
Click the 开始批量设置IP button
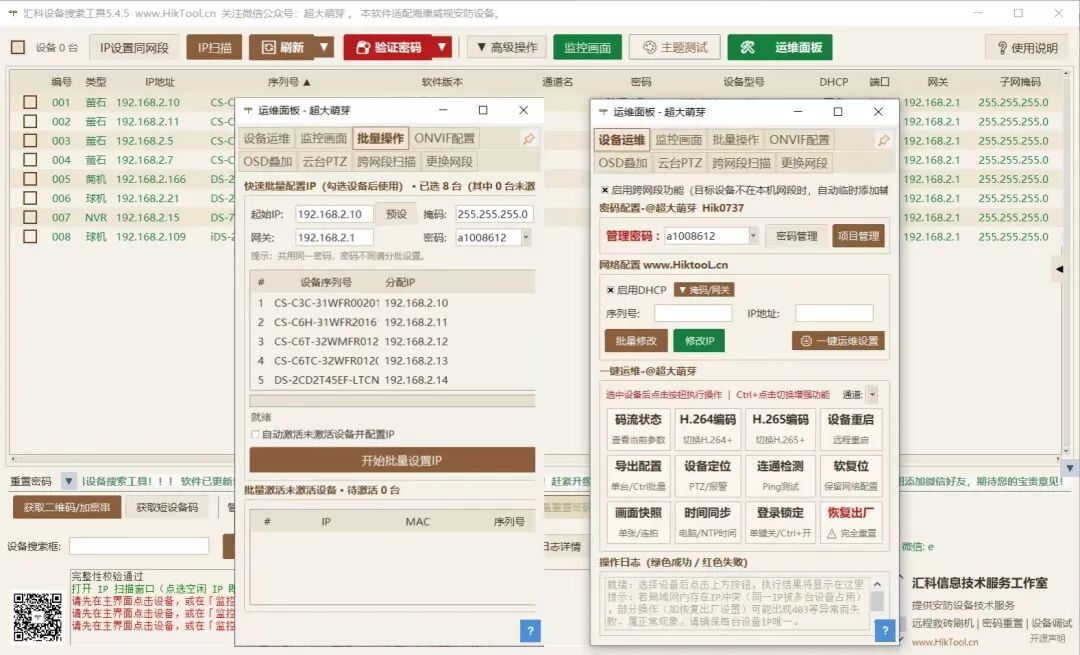pos(392,460)
